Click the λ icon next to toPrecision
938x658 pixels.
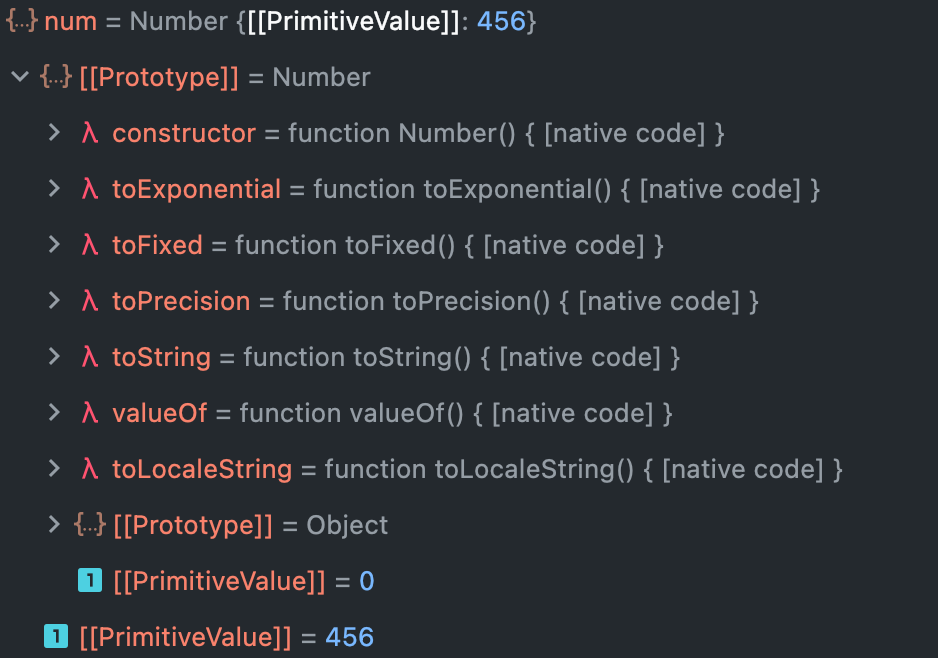point(90,301)
